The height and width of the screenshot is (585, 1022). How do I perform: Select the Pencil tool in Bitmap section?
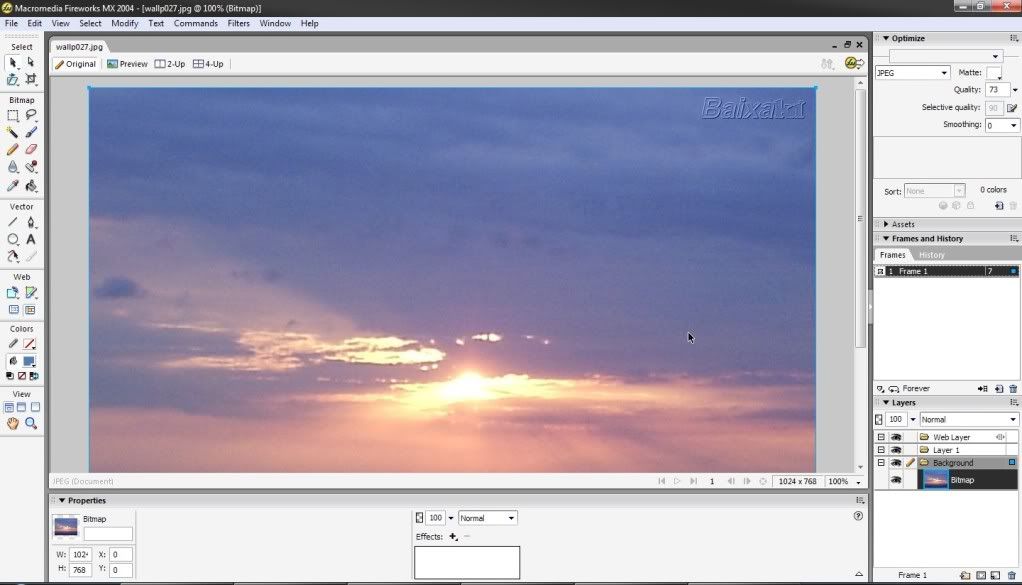coord(13,149)
